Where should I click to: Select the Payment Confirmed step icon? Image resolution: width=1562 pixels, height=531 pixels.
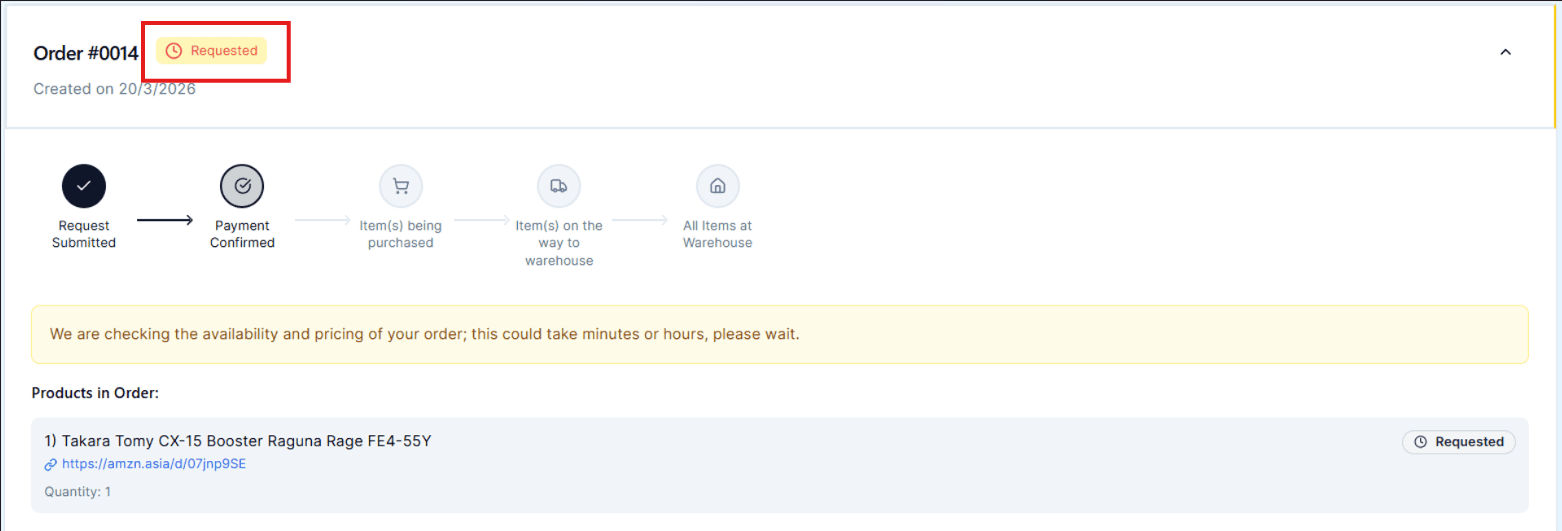pos(242,186)
